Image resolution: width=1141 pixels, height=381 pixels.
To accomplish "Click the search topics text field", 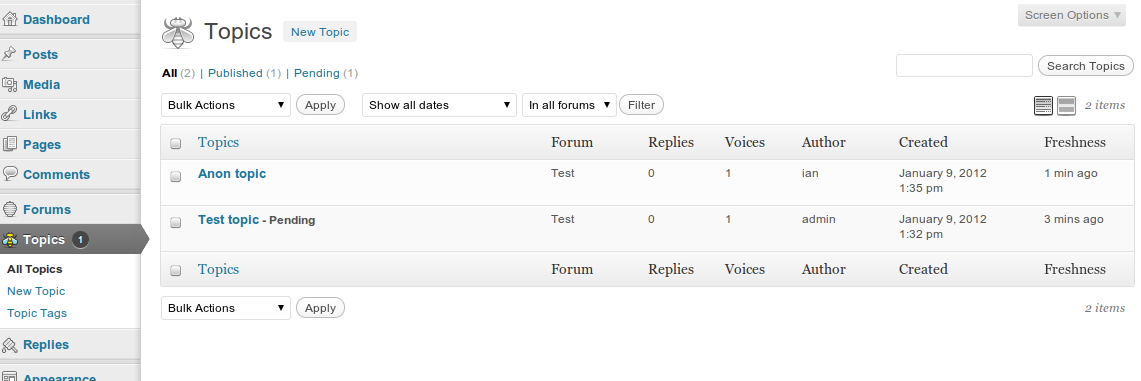I will click(x=964, y=65).
